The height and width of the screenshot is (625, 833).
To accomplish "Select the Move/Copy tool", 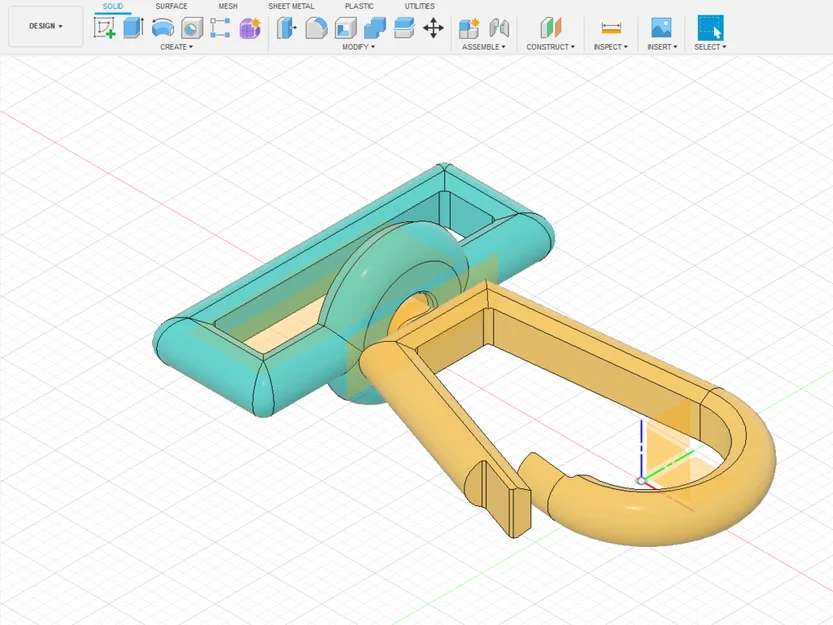I will coord(434,28).
